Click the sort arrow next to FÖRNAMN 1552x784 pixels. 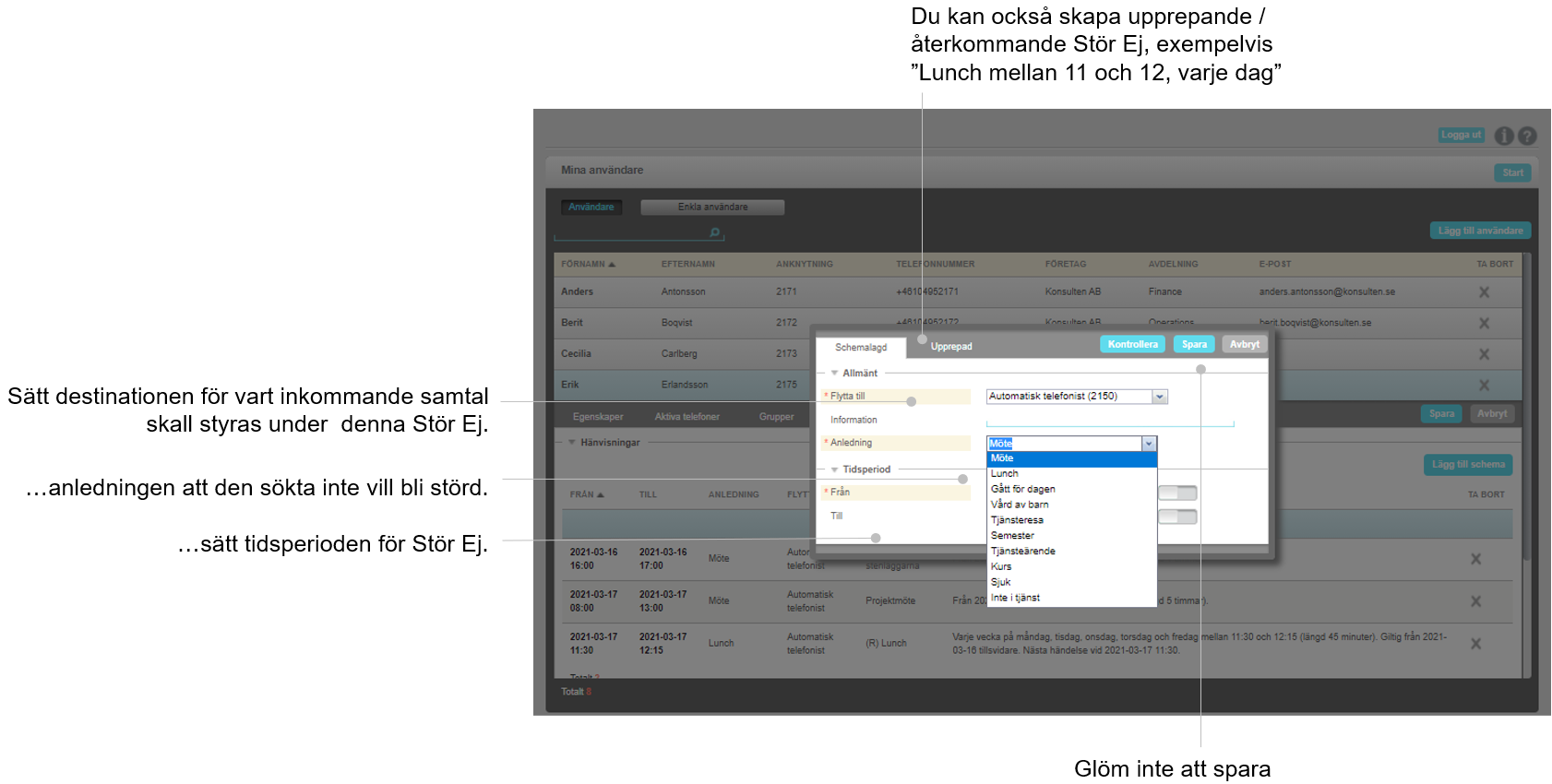612,265
